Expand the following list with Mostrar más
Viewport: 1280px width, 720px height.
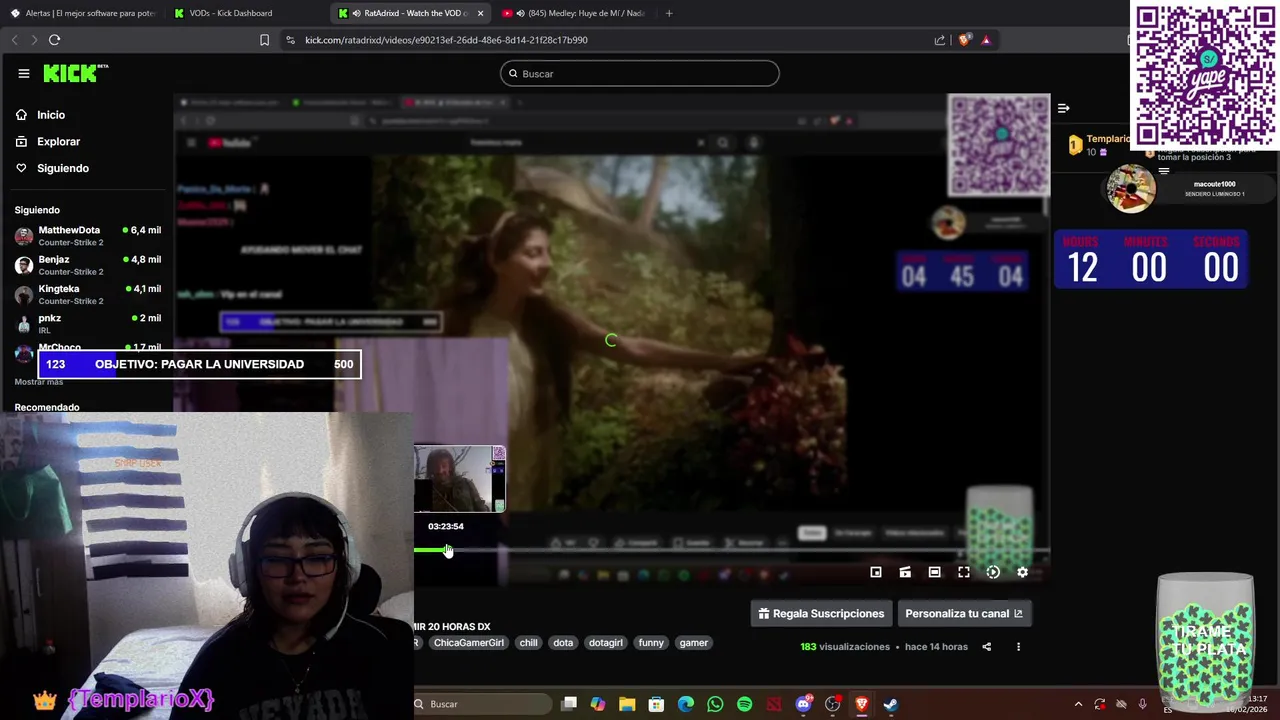tap(39, 382)
